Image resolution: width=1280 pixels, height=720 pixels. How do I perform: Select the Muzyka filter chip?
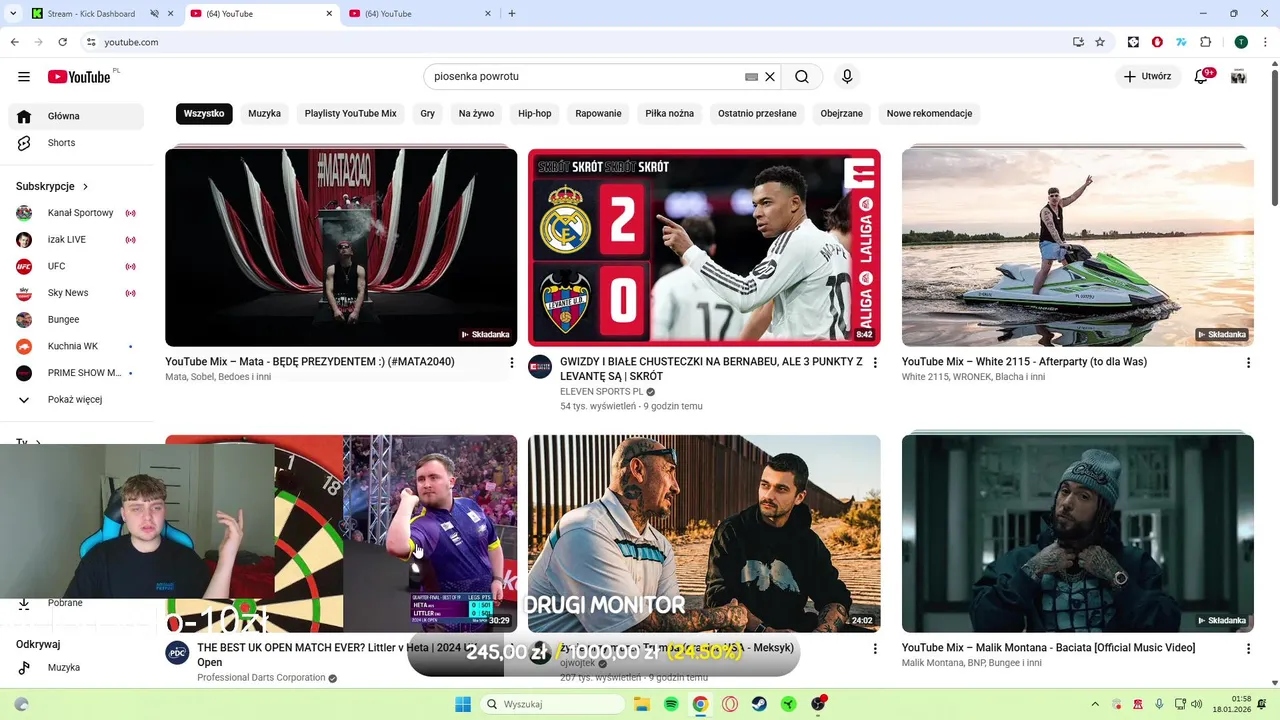pyautogui.click(x=264, y=114)
